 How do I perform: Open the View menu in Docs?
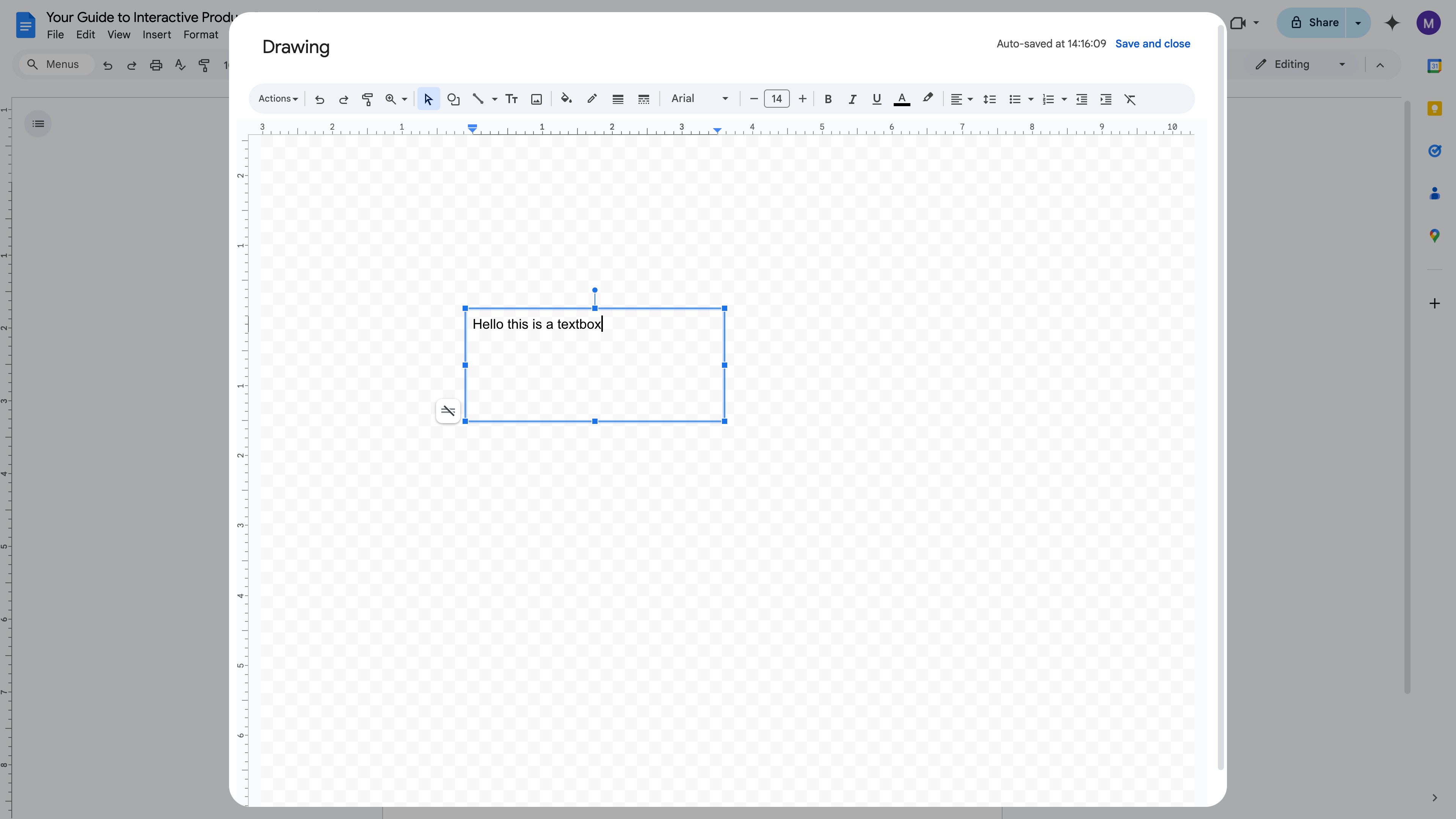[x=119, y=35]
